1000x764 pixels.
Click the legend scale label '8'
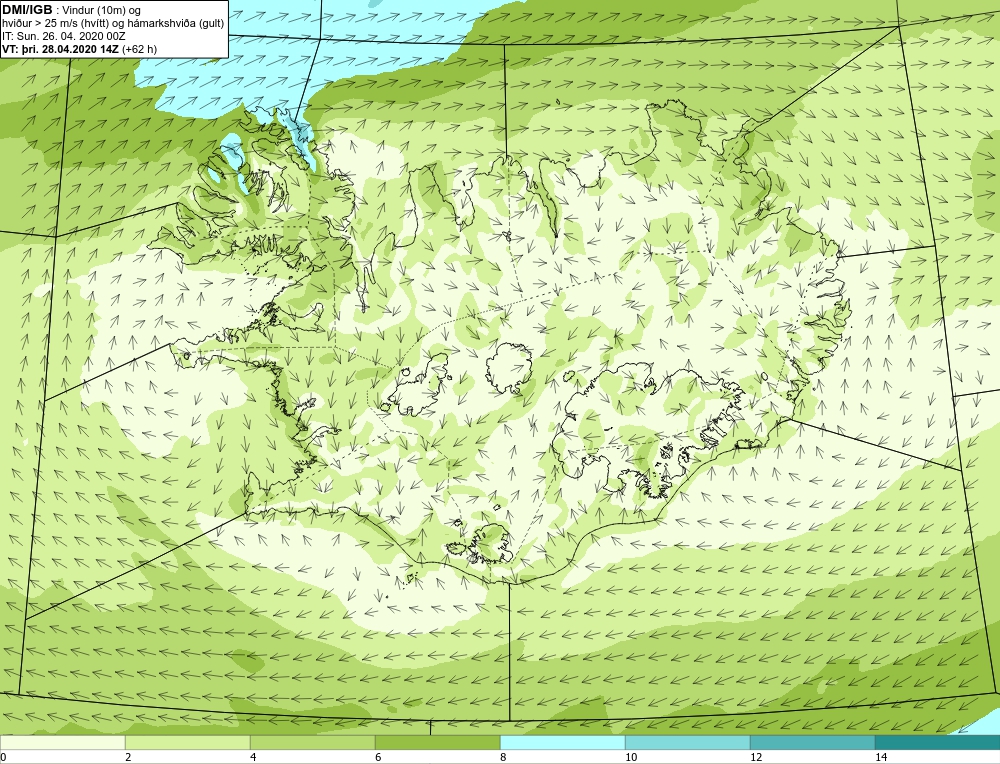(503, 757)
